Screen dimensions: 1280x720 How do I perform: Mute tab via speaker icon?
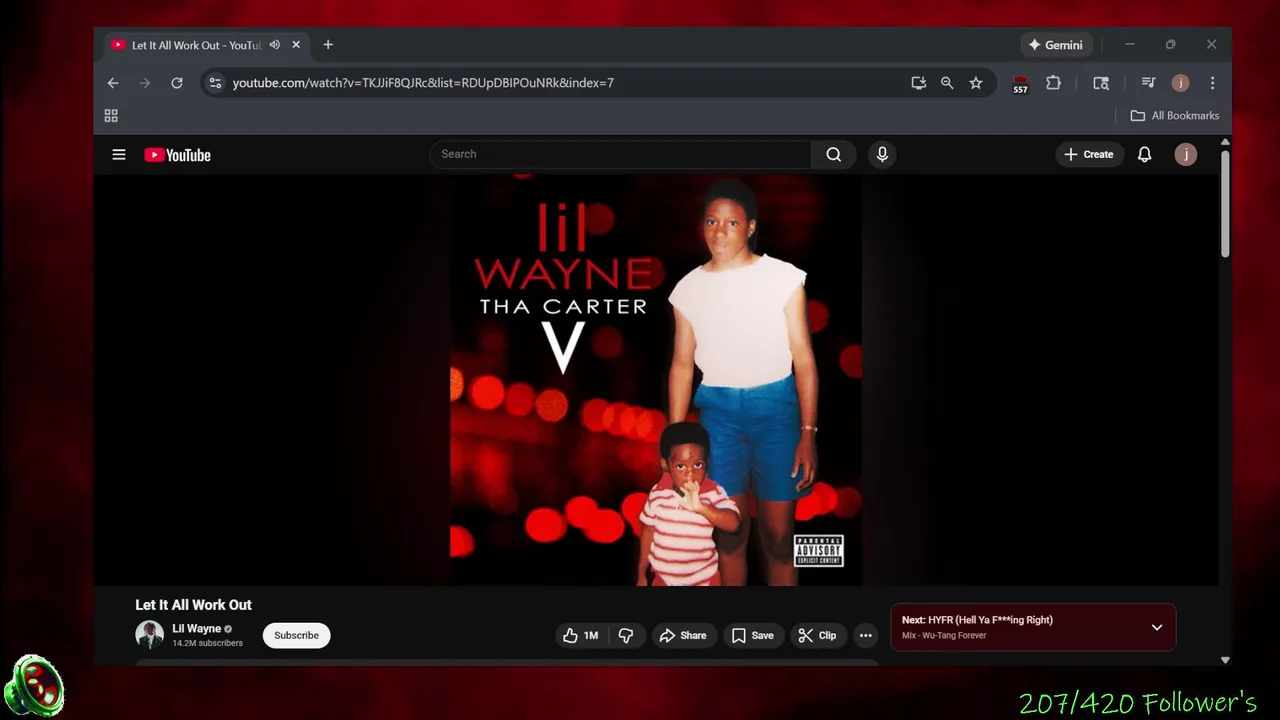pos(274,45)
